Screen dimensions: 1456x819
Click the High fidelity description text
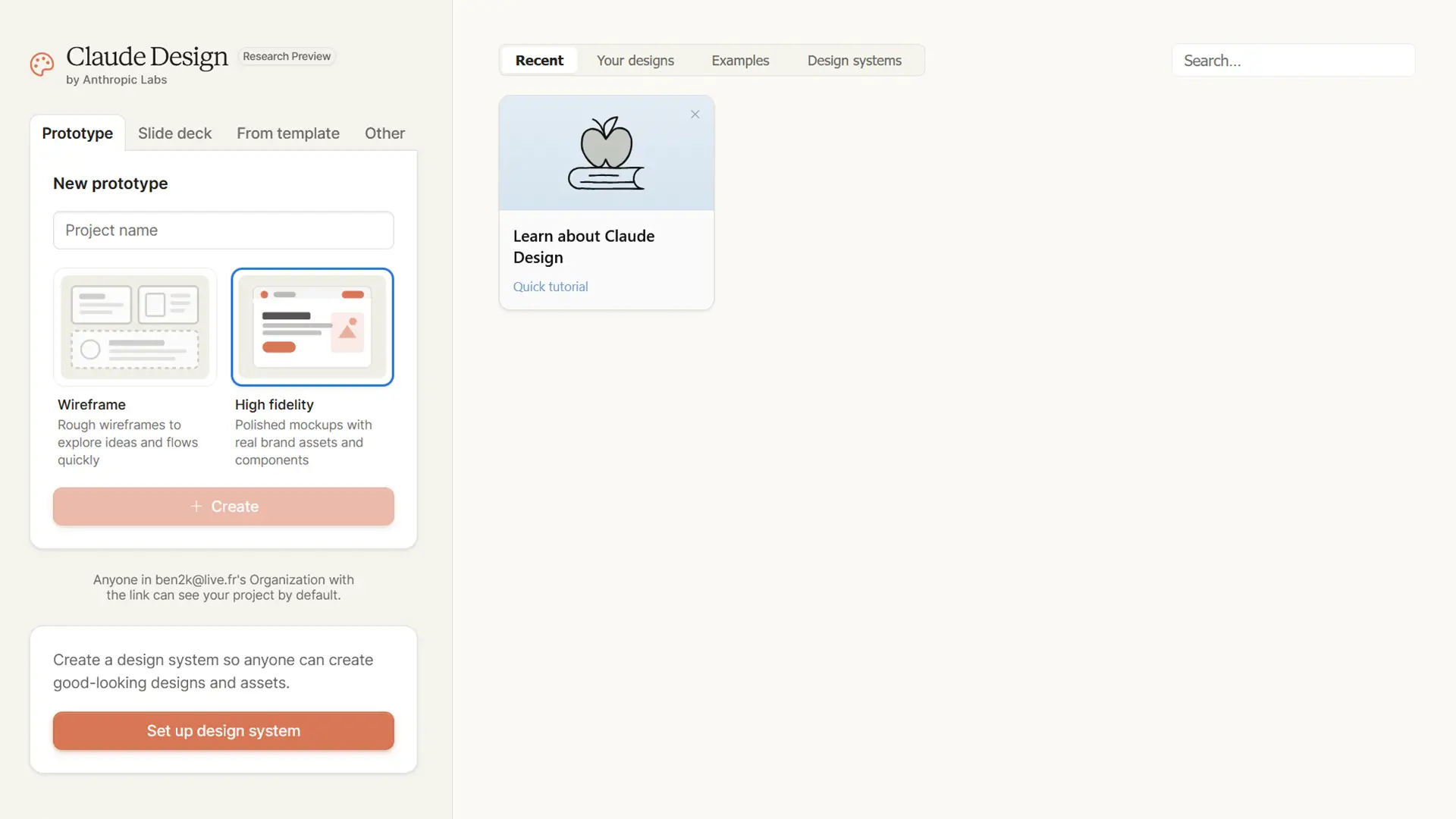pyautogui.click(x=303, y=443)
